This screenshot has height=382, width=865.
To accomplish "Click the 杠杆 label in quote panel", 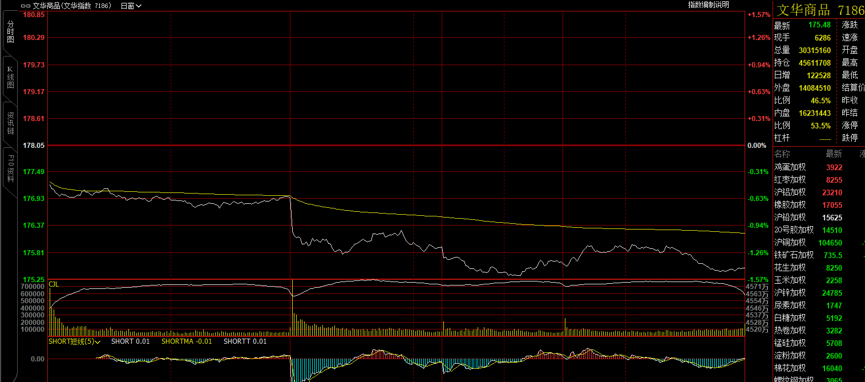I will tap(782, 137).
